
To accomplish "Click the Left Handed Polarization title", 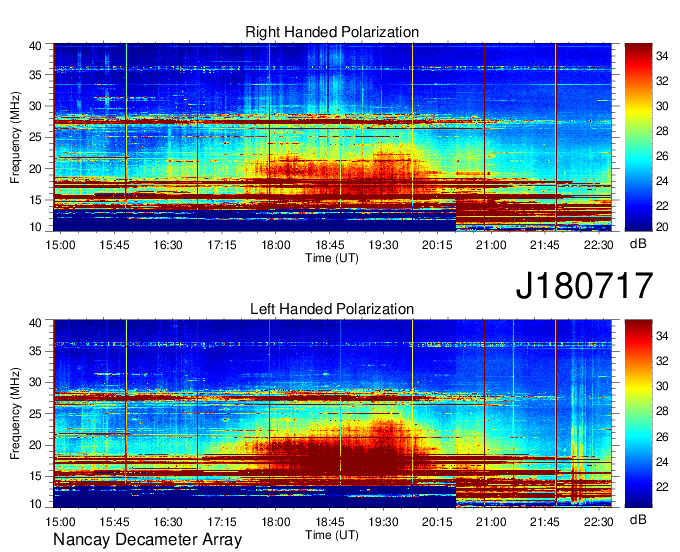I will [332, 309].
